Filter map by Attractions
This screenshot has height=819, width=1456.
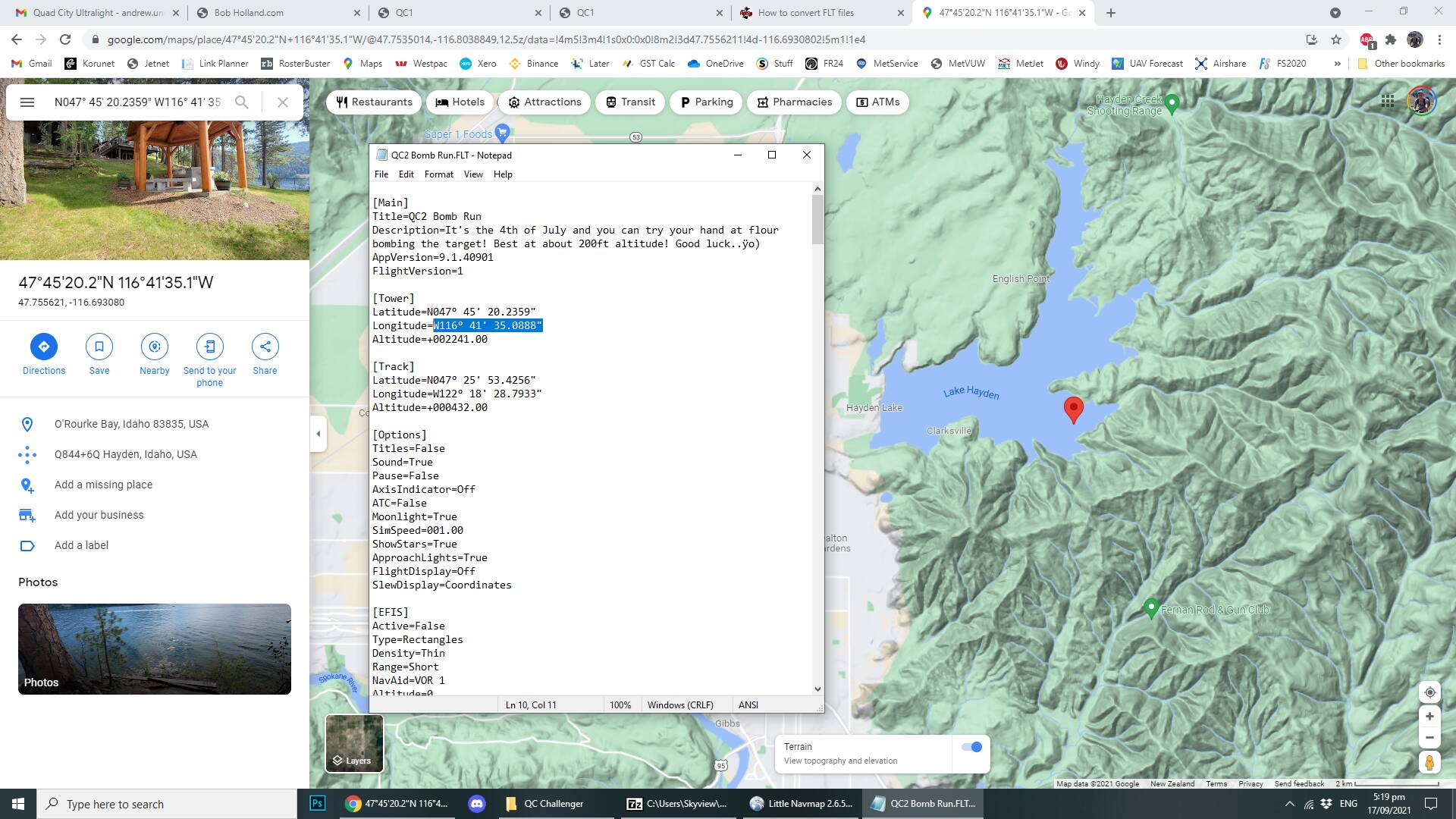(545, 102)
